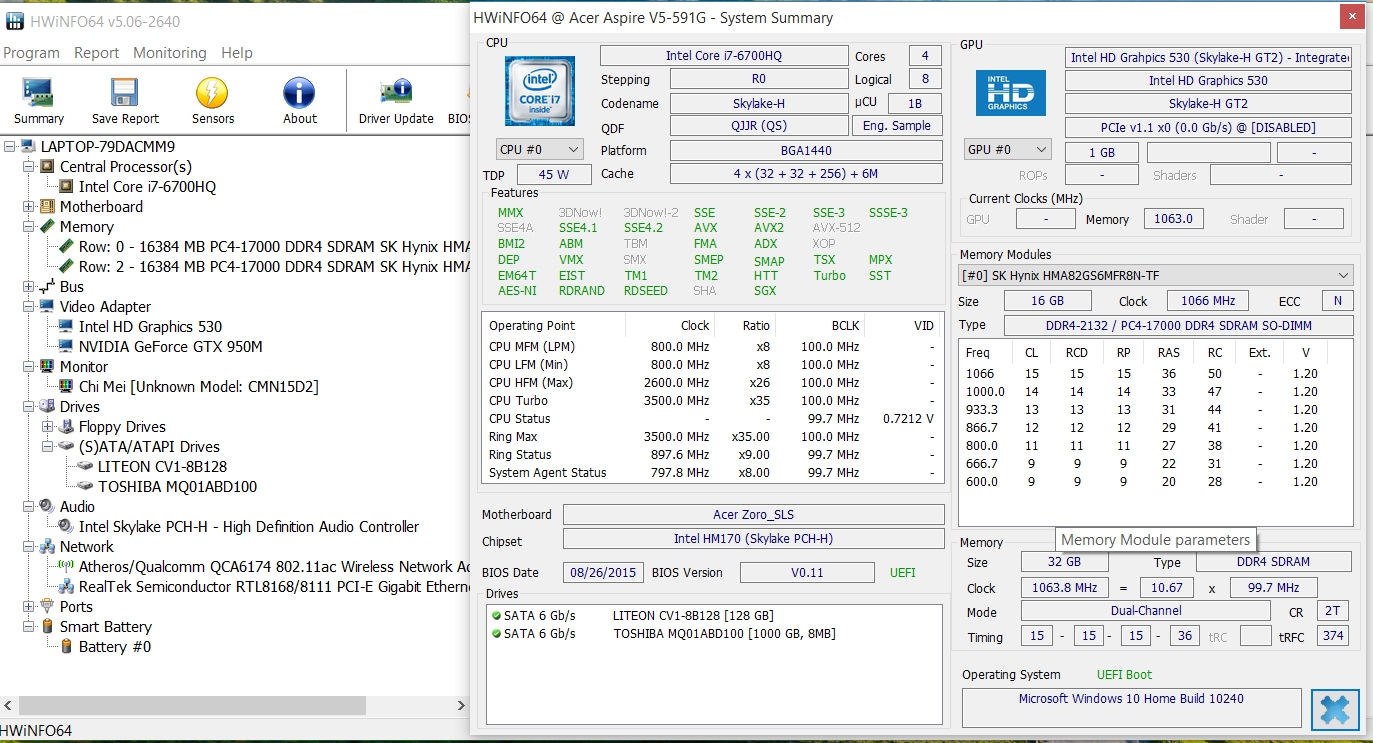The height and width of the screenshot is (743, 1373).
Task: Click the Drives node icon
Action: click(47, 407)
